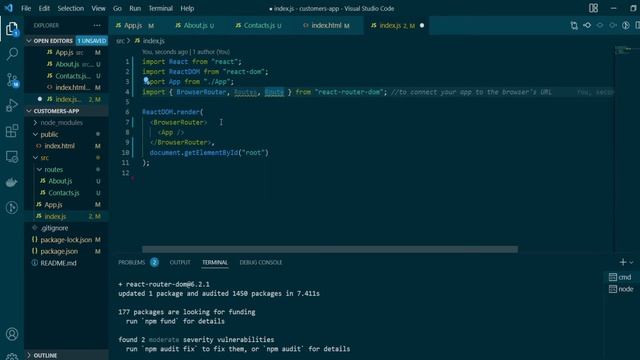The height and width of the screenshot is (360, 640).
Task: Collapse the Open Editors section
Action: tap(29, 41)
